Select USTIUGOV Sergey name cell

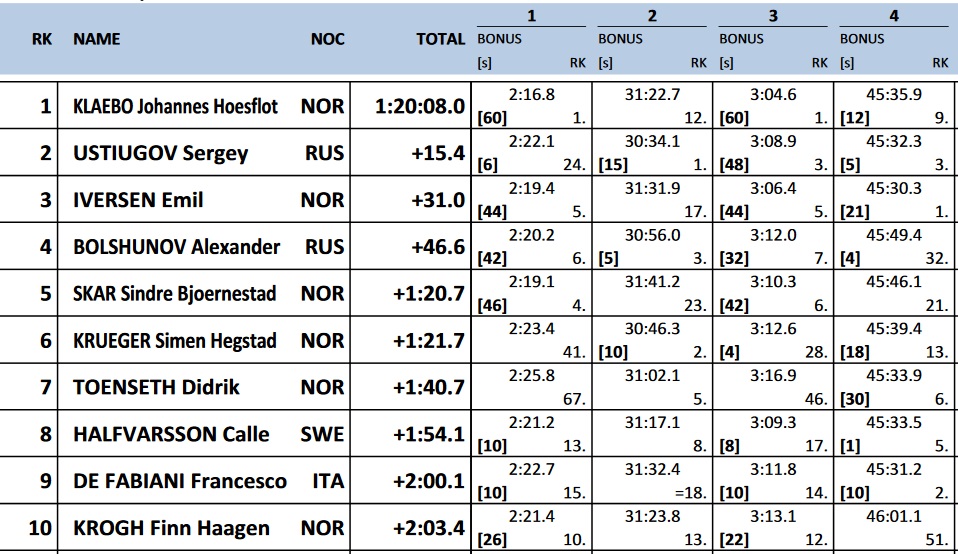(x=160, y=153)
